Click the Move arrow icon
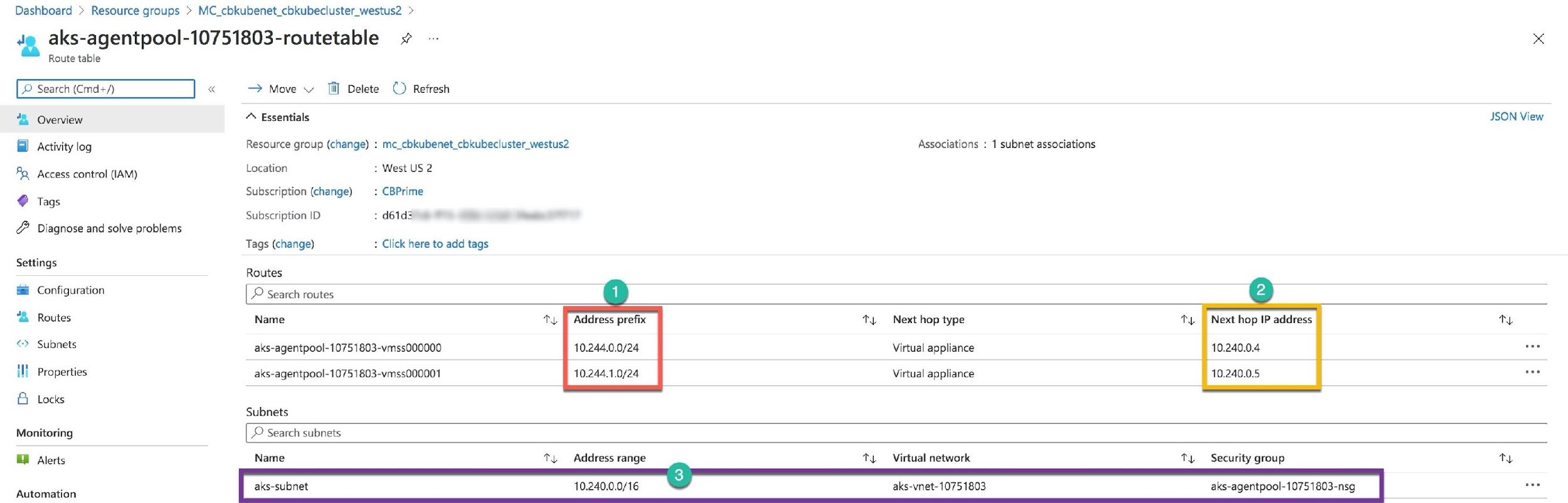1568x503 pixels. pyautogui.click(x=255, y=88)
